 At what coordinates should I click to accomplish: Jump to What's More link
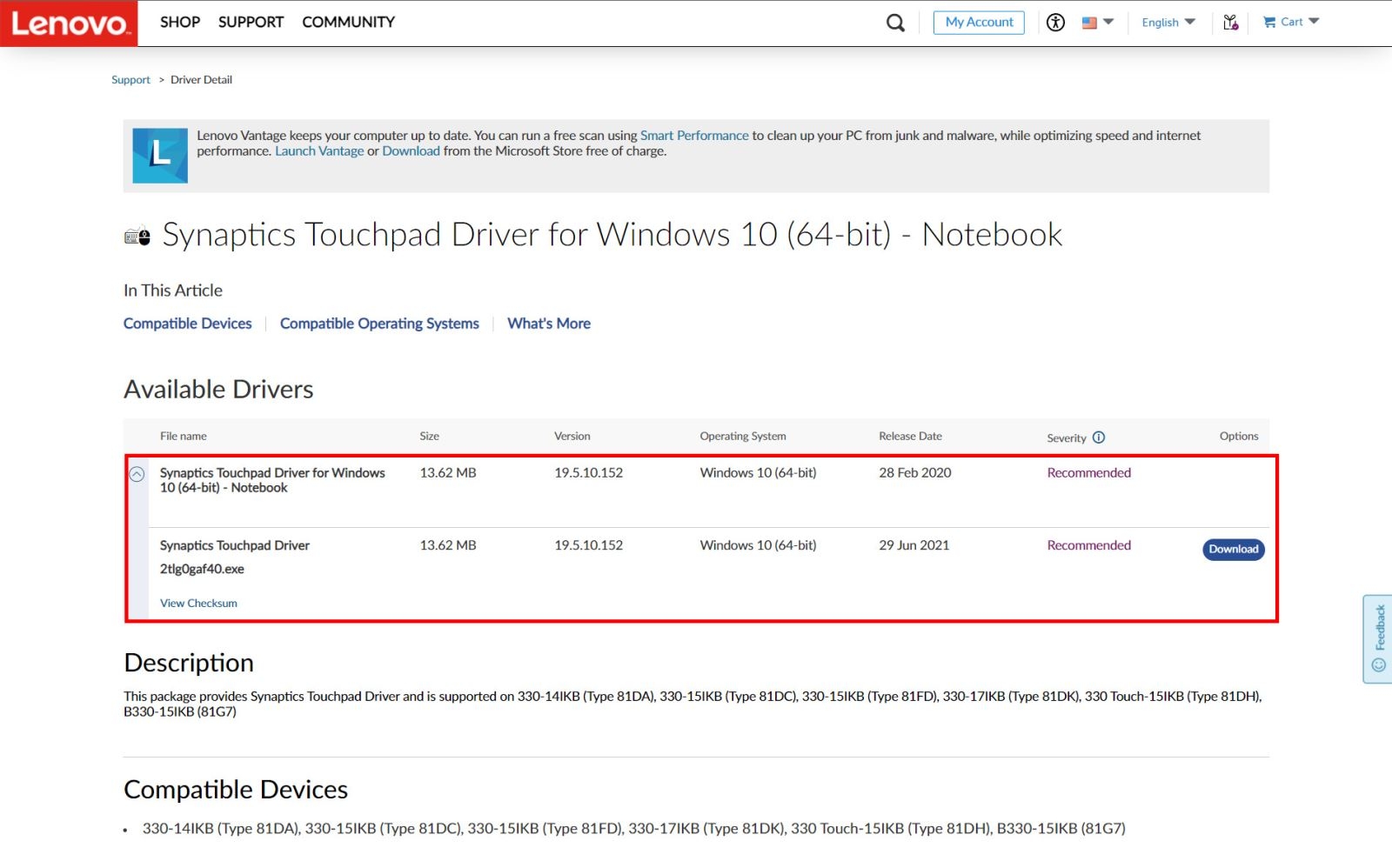pos(549,324)
